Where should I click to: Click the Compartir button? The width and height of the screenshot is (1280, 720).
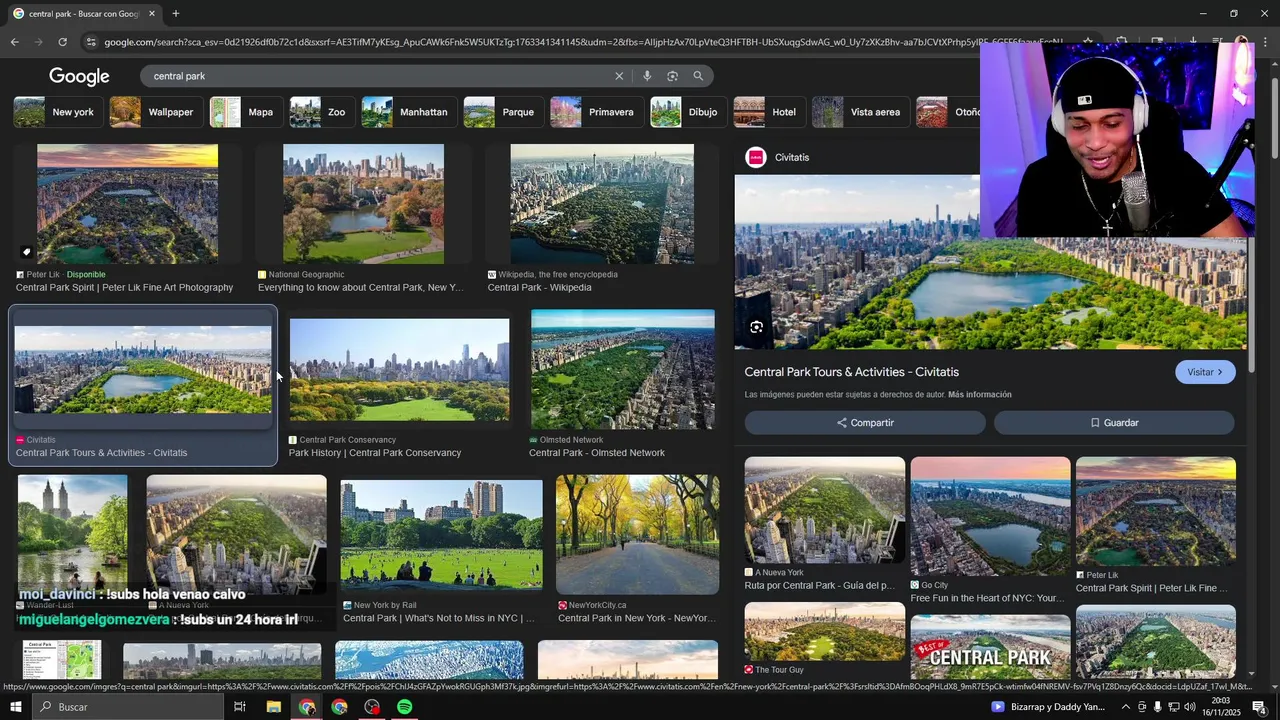click(865, 423)
